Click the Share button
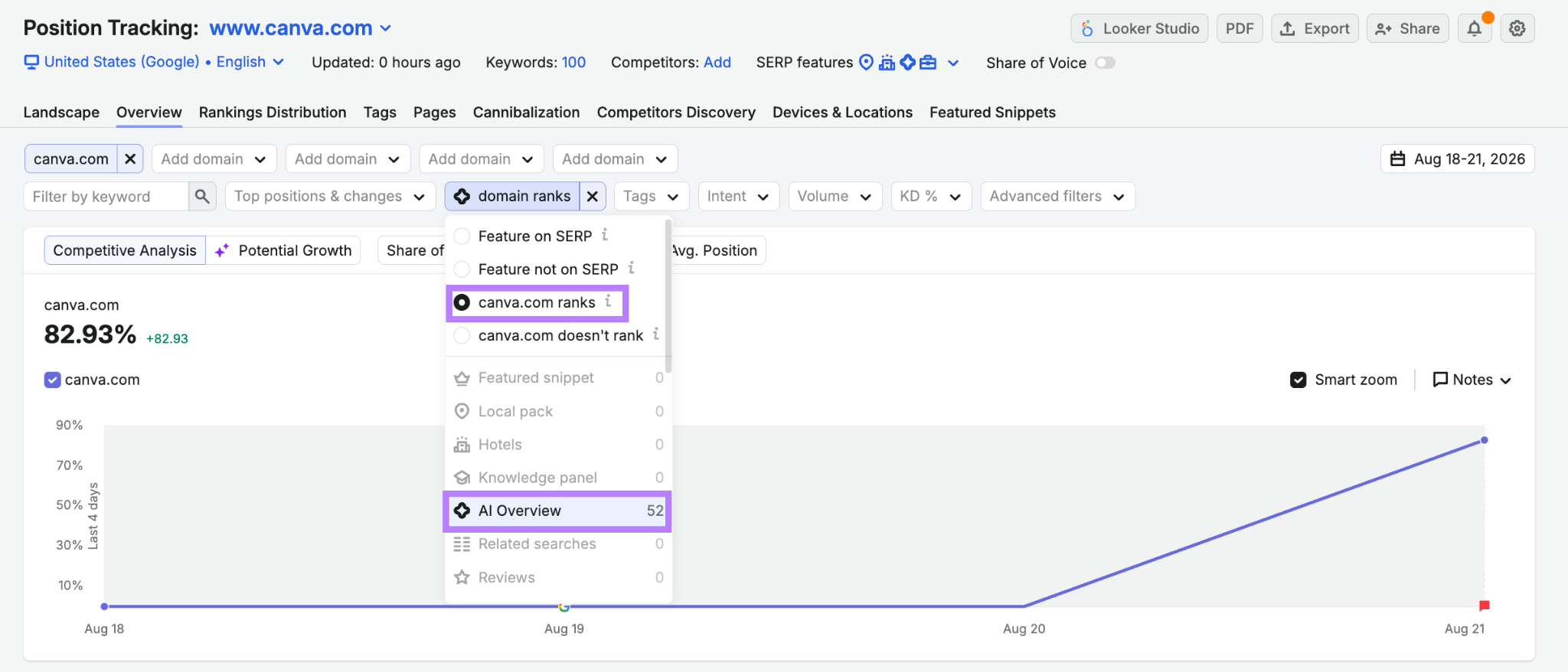Viewport: 1568px width, 672px height. pos(1407,28)
